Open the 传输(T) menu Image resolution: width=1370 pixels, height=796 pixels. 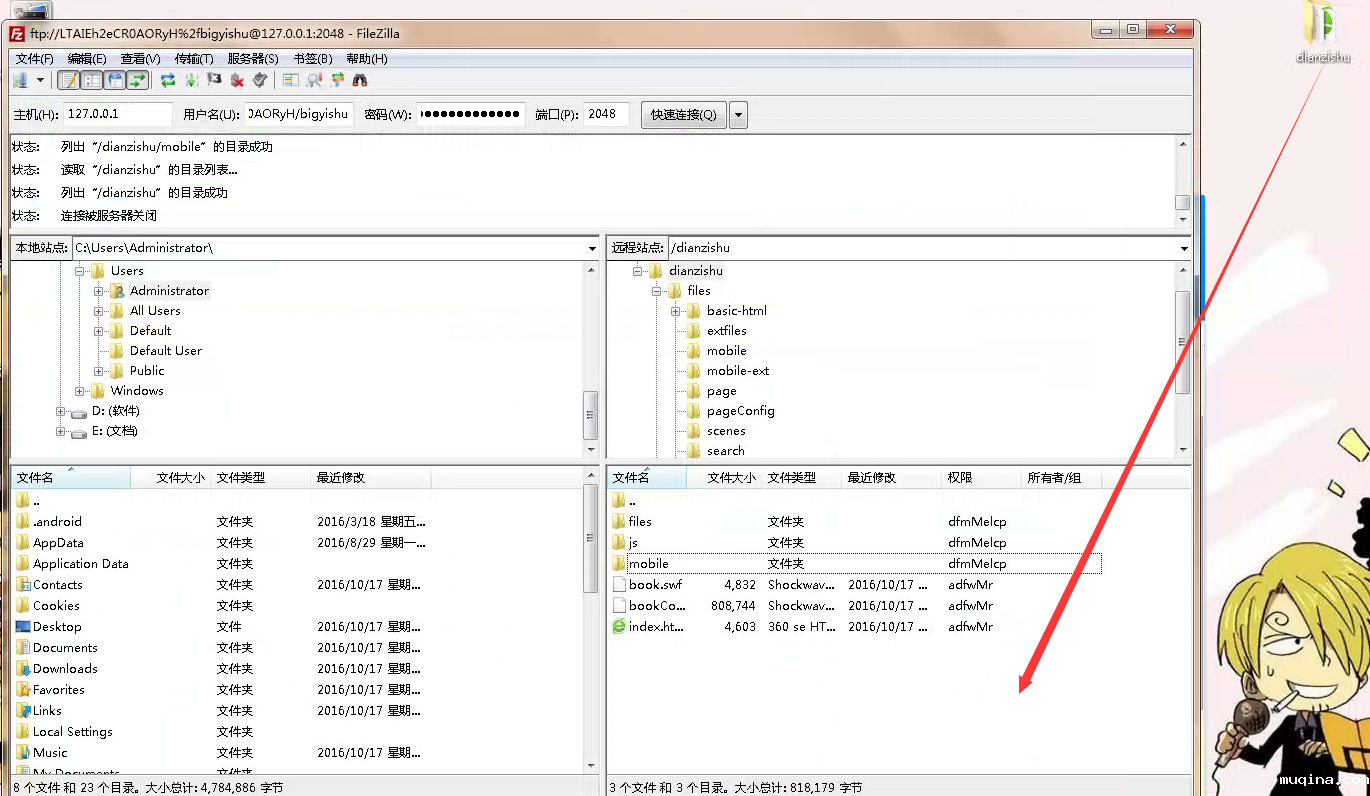(x=194, y=59)
